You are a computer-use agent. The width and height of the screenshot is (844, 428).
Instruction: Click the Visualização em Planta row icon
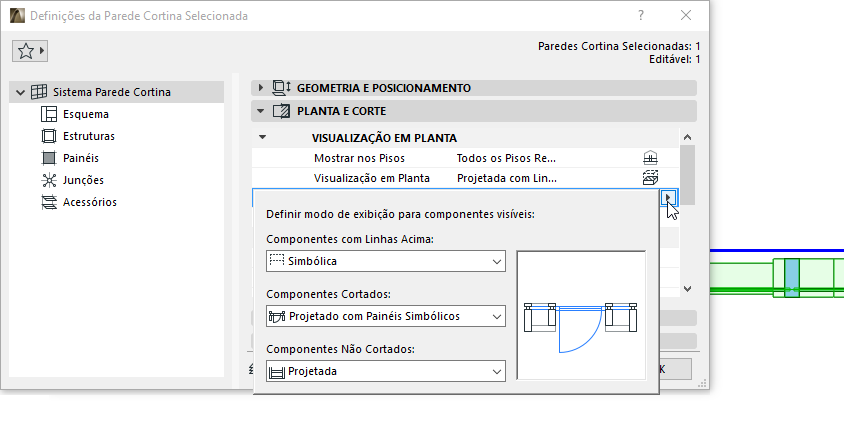click(x=650, y=178)
